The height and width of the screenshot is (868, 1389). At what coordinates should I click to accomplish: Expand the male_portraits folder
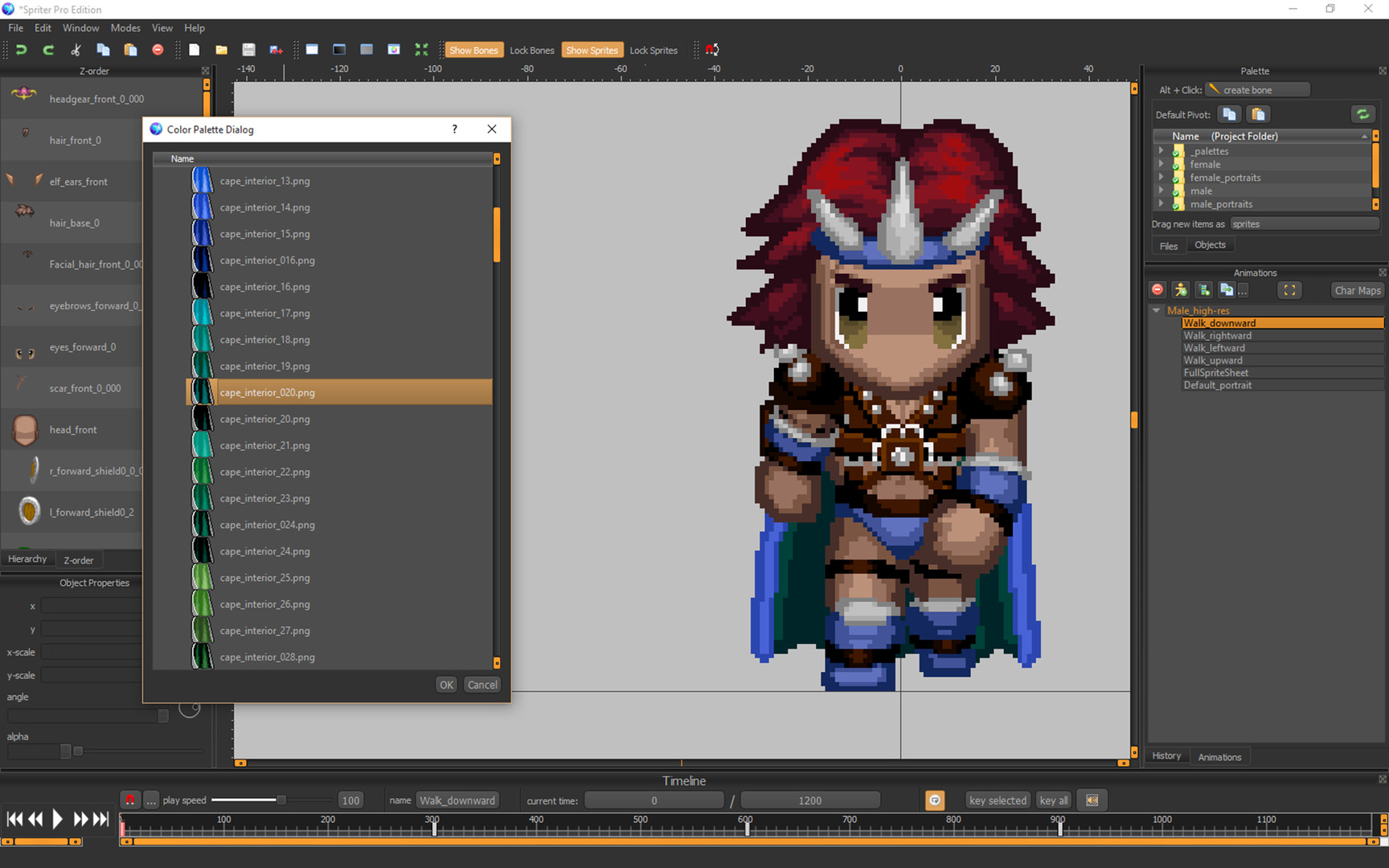click(1161, 204)
